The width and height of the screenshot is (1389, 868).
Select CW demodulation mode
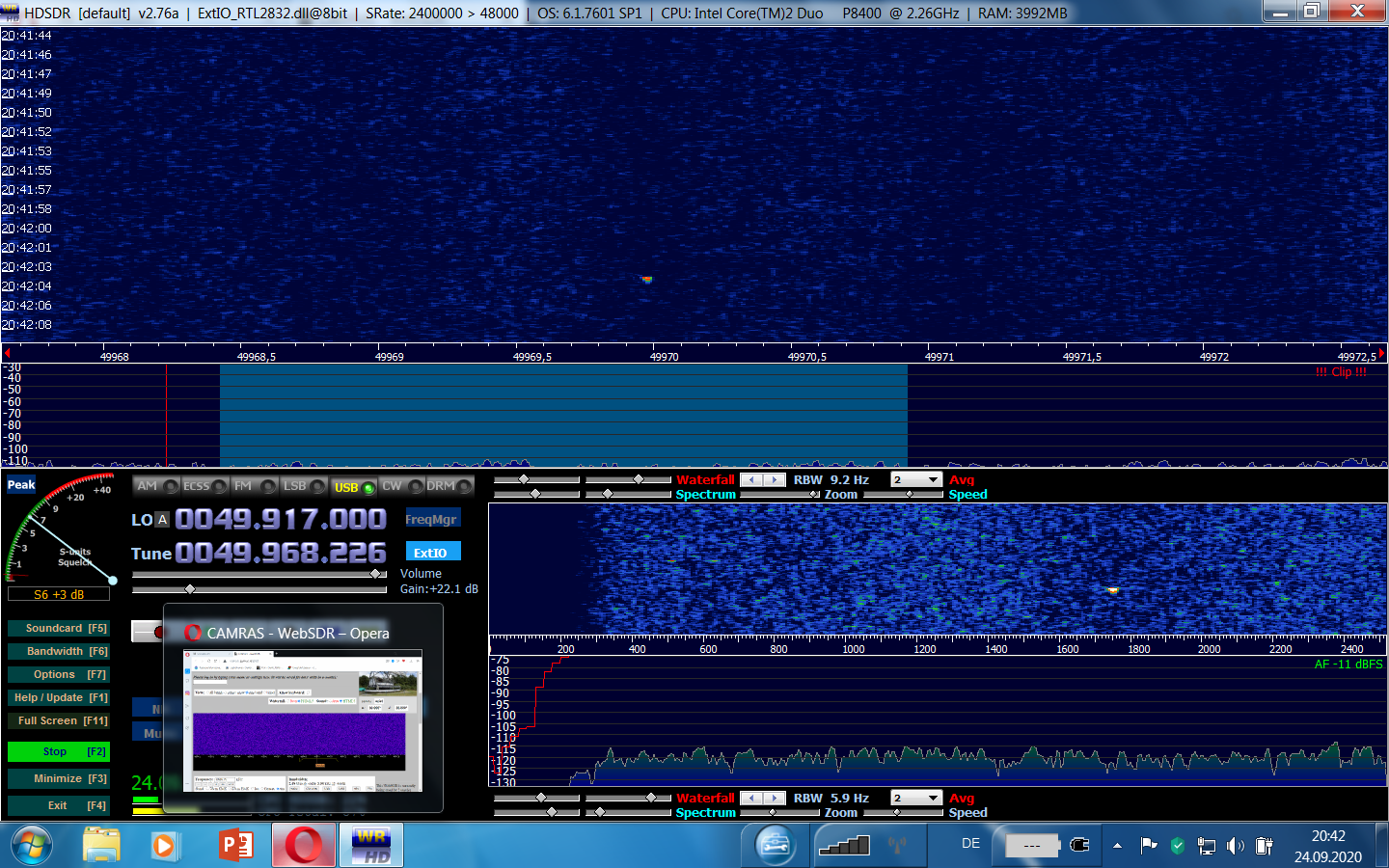pyautogui.click(x=402, y=486)
